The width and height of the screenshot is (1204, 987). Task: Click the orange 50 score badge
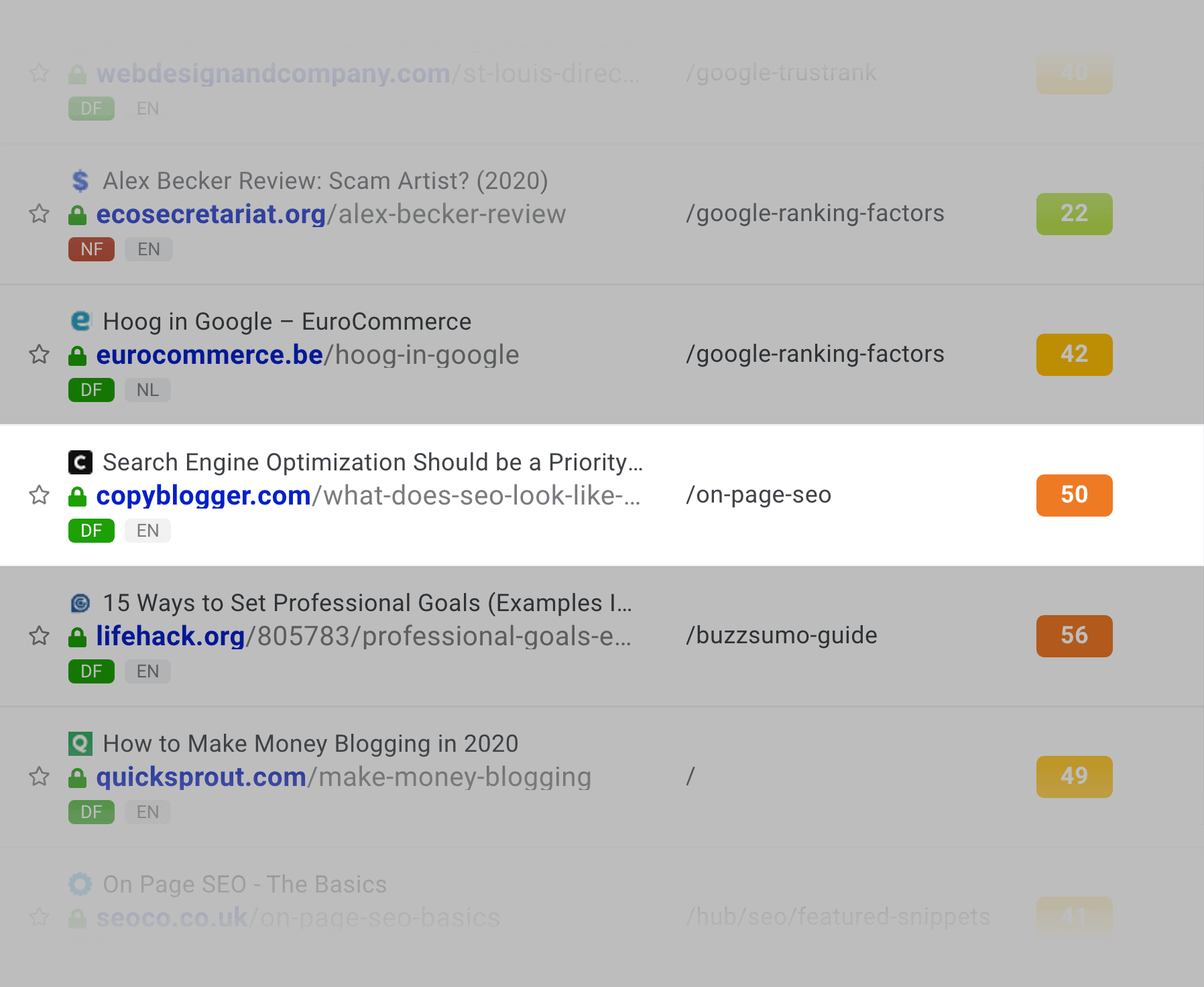(x=1074, y=495)
